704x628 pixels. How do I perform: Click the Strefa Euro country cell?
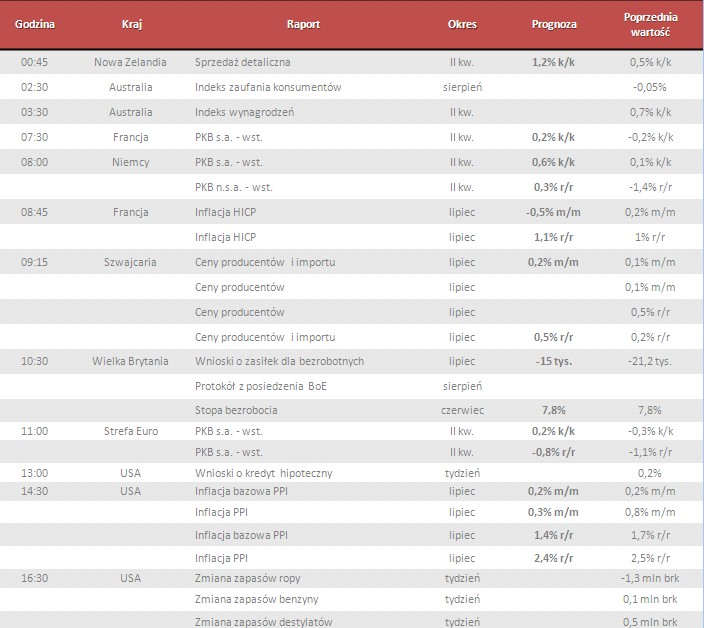[131, 431]
